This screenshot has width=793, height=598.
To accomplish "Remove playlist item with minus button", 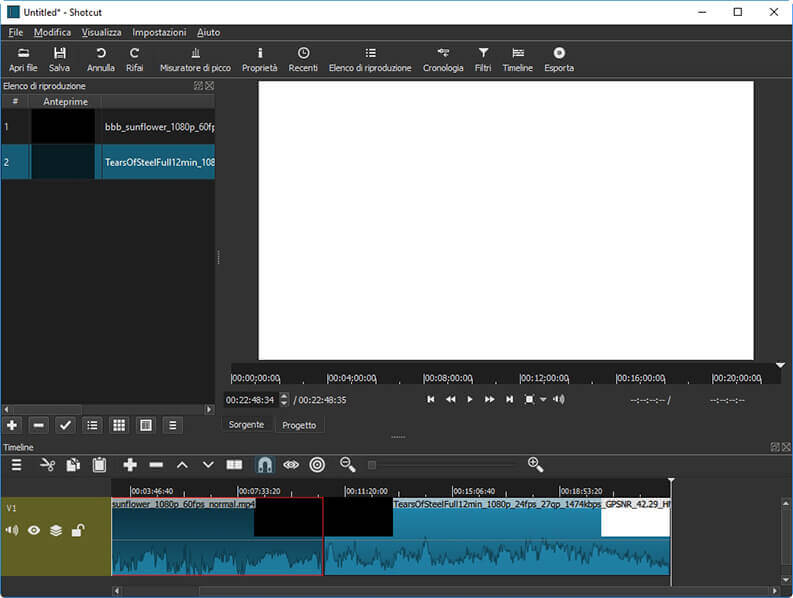I will pos(38,425).
